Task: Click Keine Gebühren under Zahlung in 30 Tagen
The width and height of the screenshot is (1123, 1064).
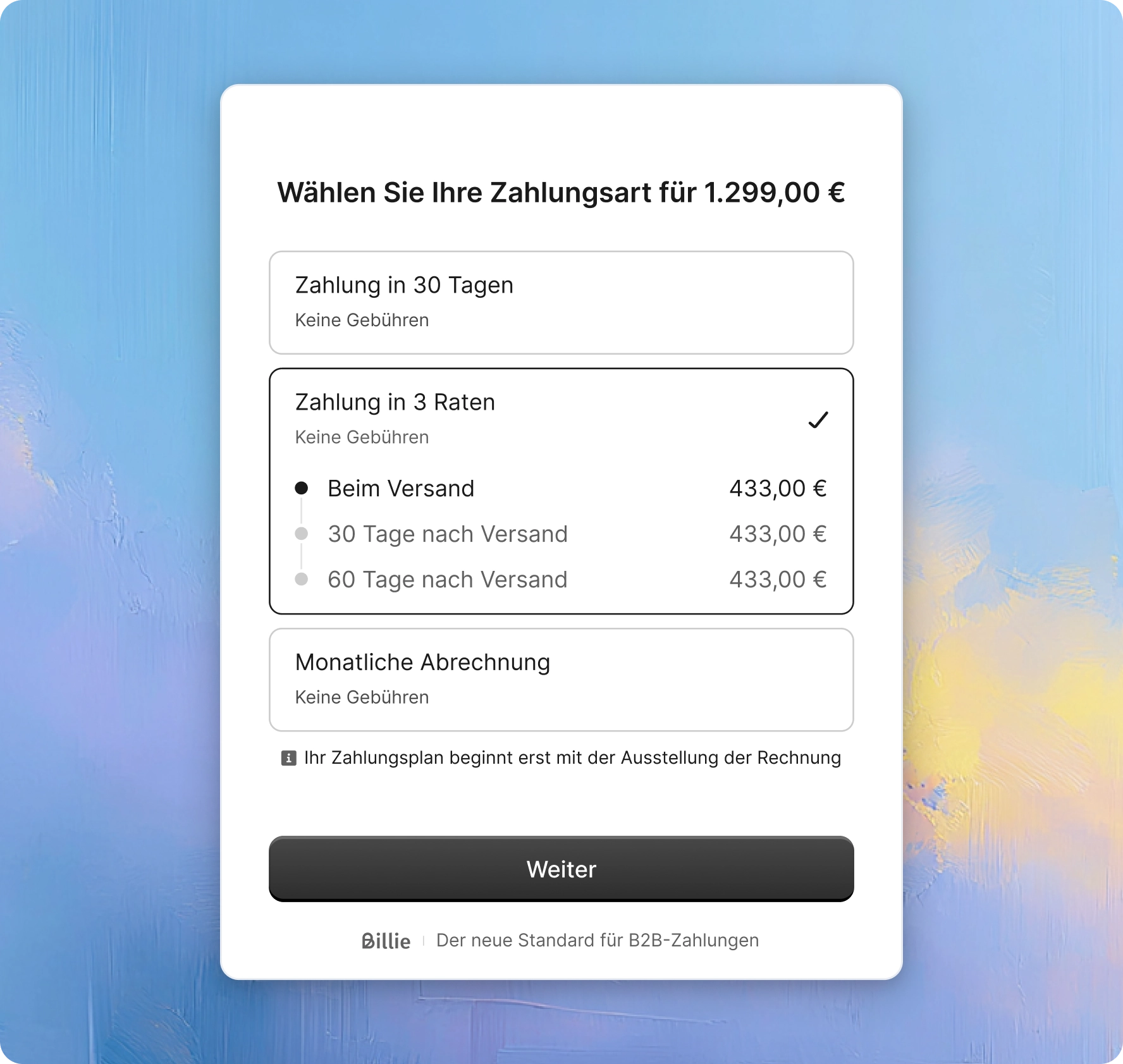Action: pos(361,320)
